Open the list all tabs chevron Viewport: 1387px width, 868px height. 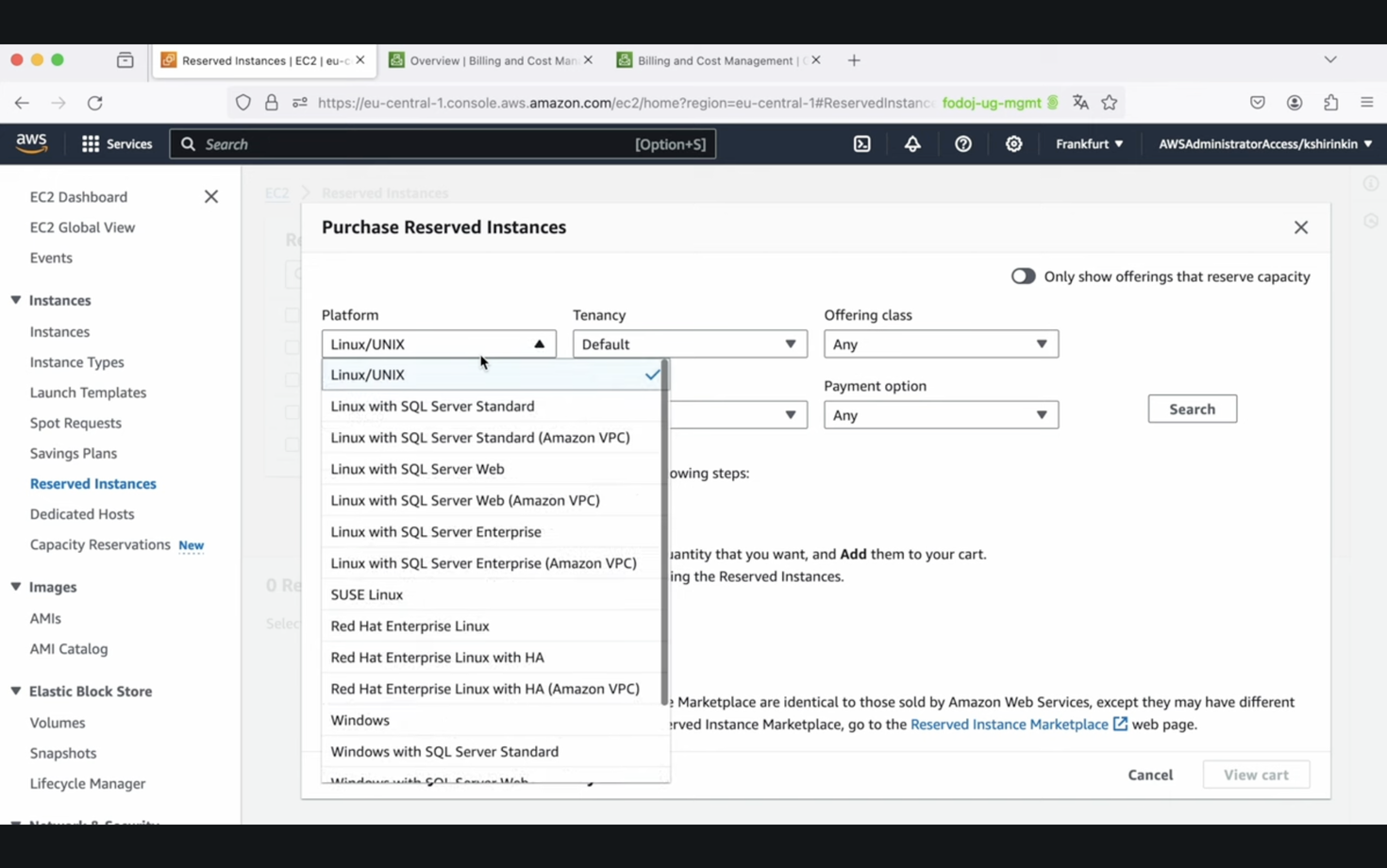1330,59
